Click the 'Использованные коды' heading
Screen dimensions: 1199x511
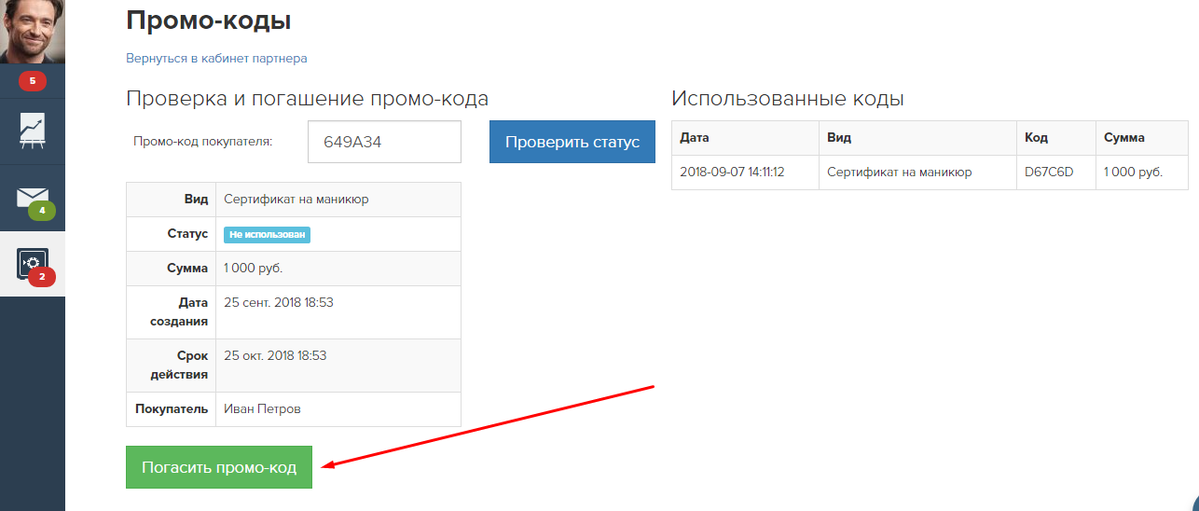pyautogui.click(x=788, y=99)
